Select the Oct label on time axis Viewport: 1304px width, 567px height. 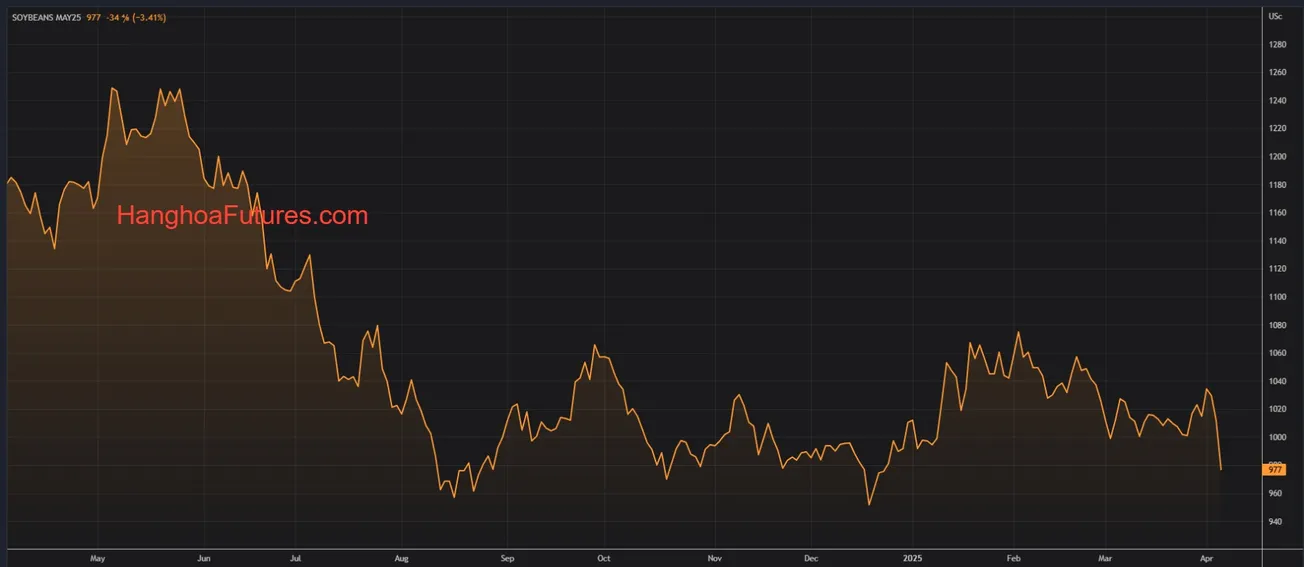click(603, 557)
